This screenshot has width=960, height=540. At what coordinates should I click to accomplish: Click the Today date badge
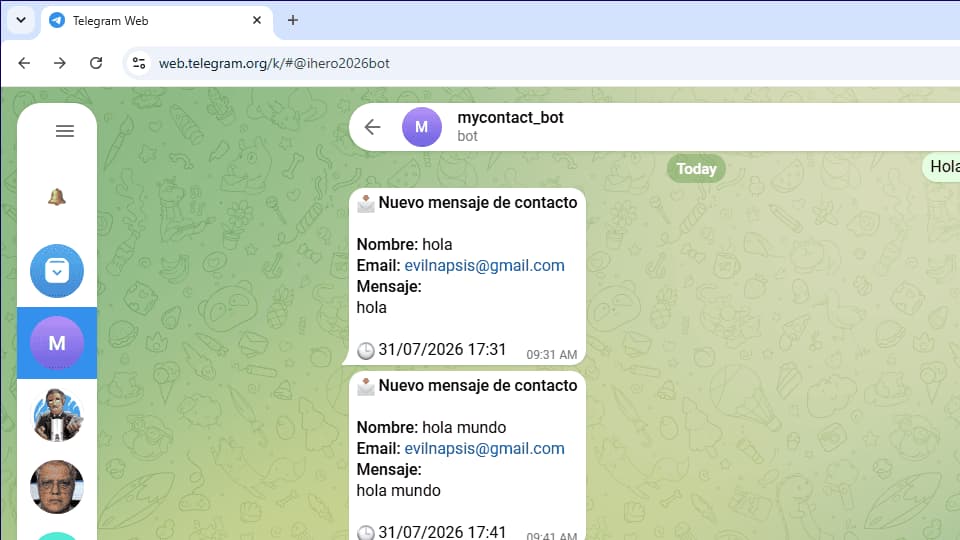pyautogui.click(x=696, y=168)
